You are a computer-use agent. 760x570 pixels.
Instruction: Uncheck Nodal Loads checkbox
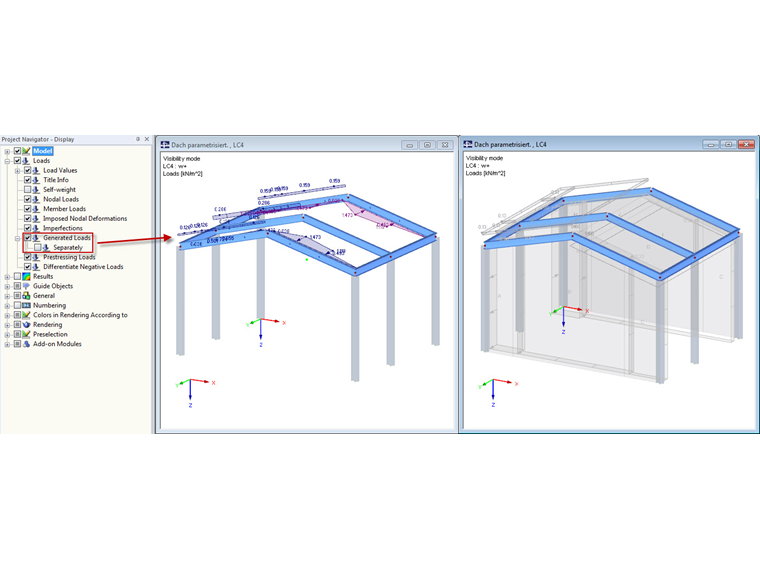coord(28,199)
